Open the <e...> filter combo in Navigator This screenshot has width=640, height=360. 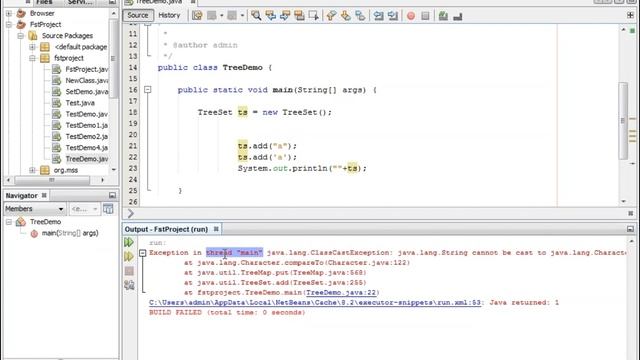[x=84, y=209]
